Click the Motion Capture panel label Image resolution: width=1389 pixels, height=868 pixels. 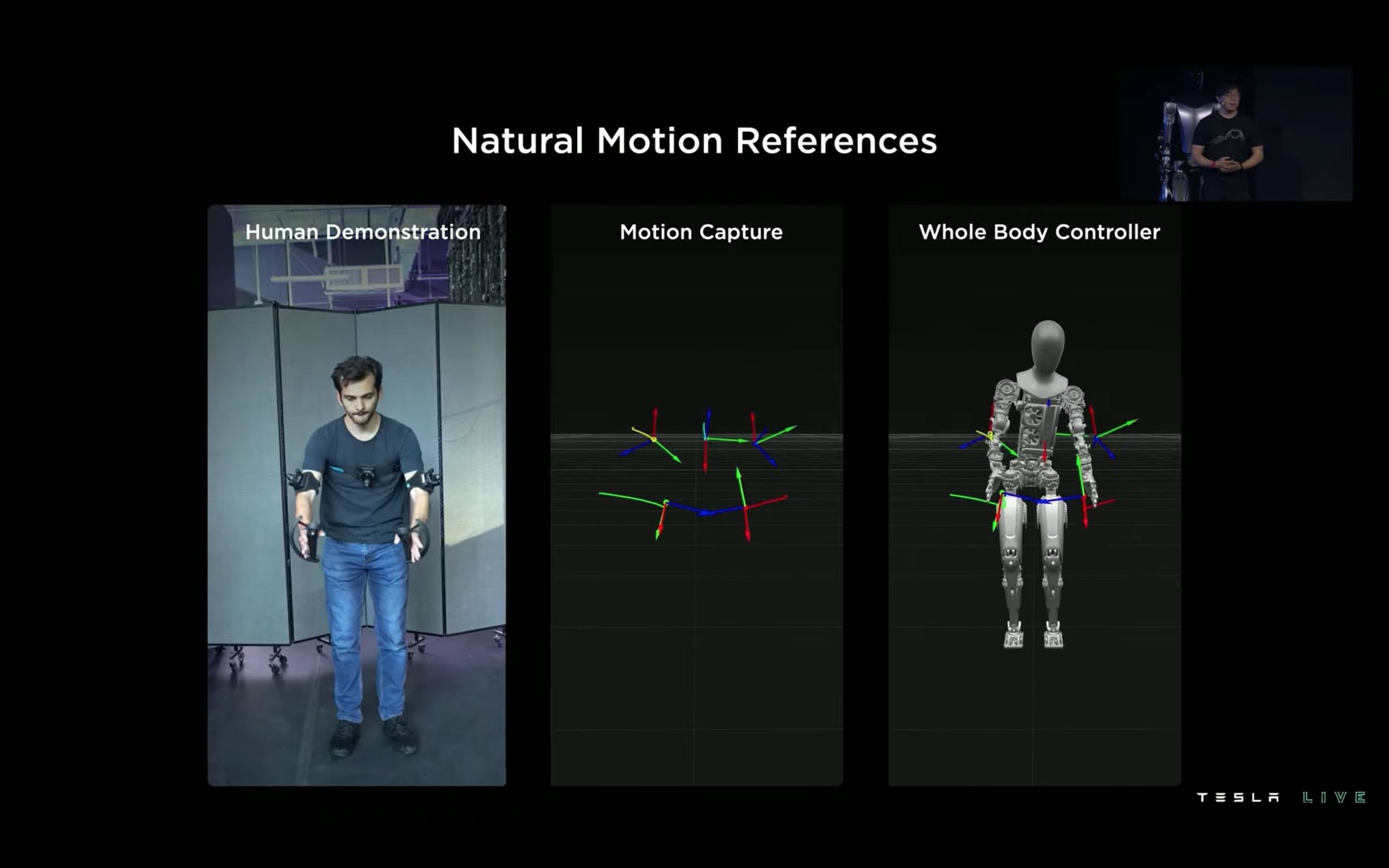pos(700,232)
